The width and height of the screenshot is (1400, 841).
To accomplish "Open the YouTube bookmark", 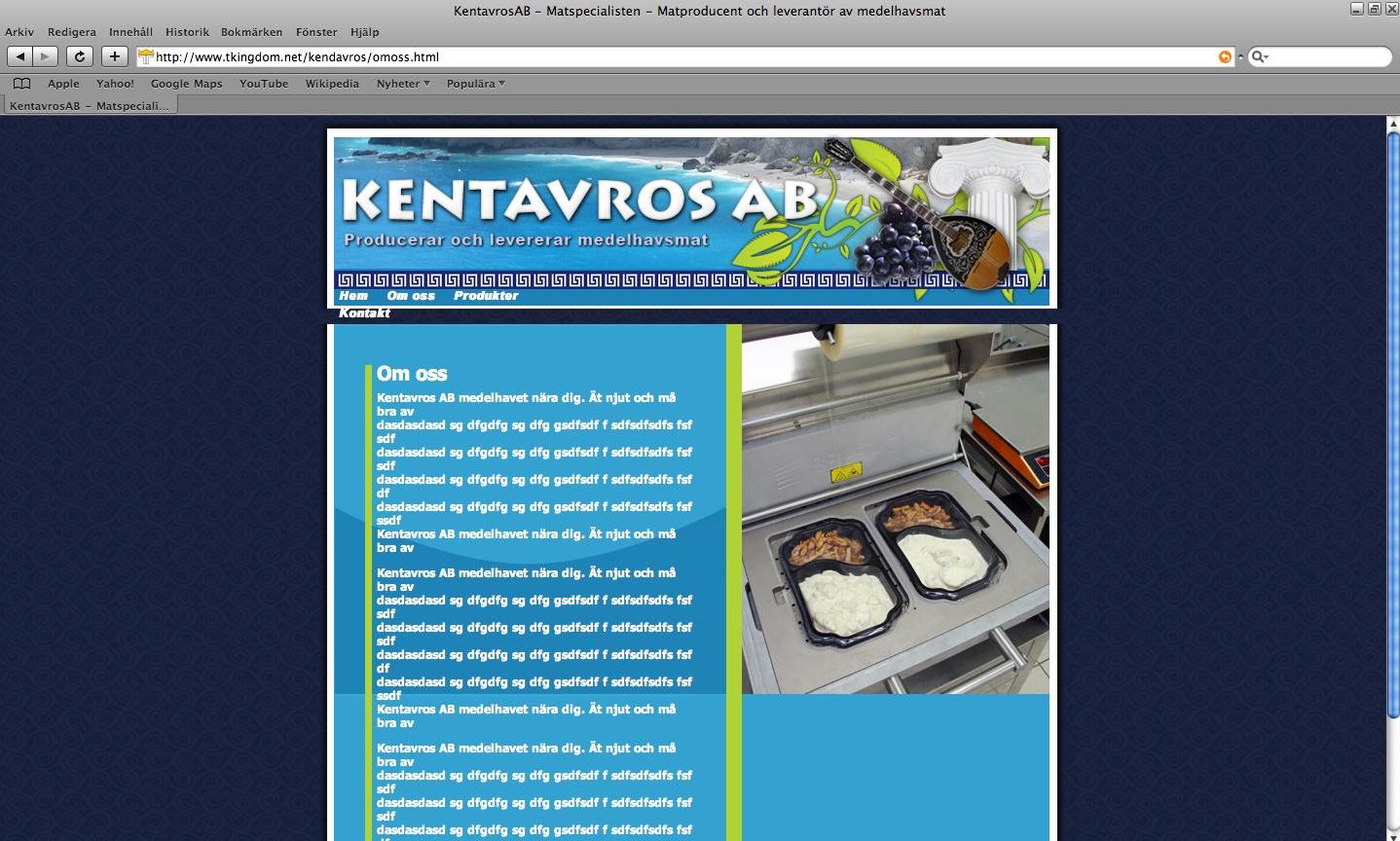I will point(264,84).
